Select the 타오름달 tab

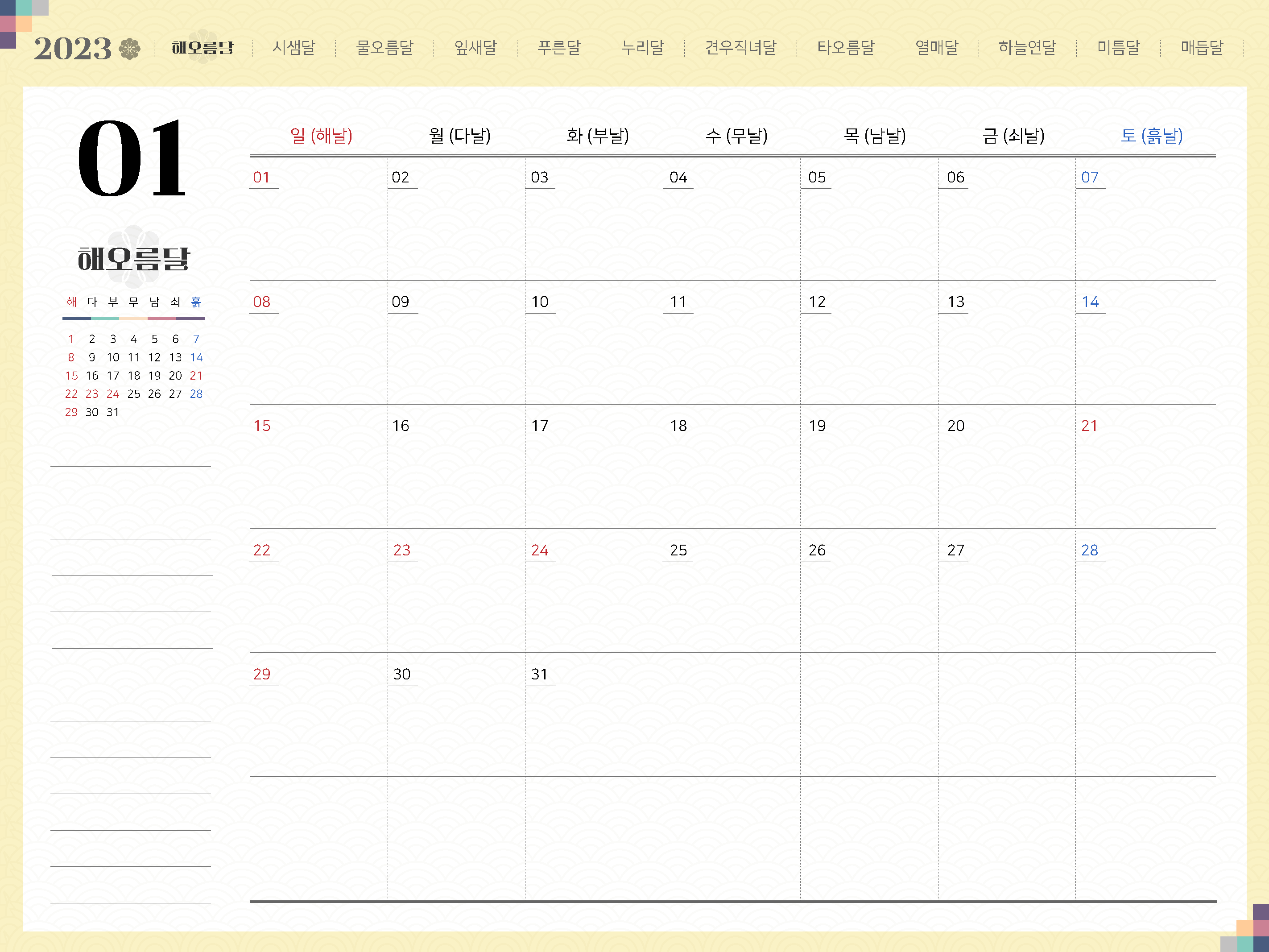[x=846, y=48]
